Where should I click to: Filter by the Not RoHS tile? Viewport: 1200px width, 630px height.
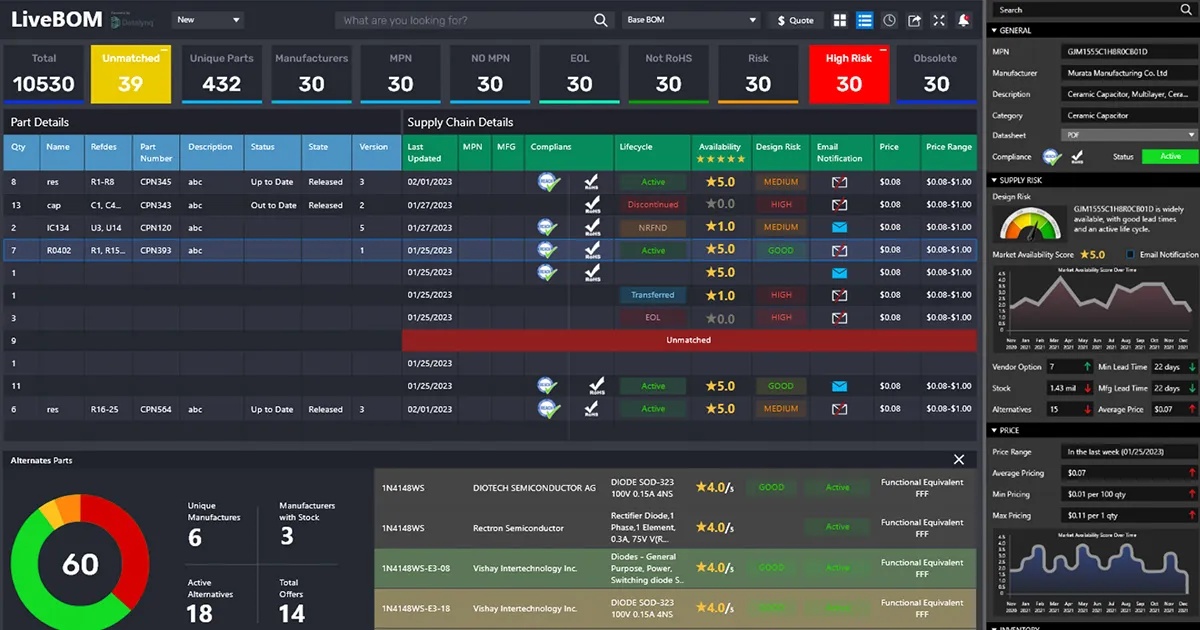click(x=668, y=73)
